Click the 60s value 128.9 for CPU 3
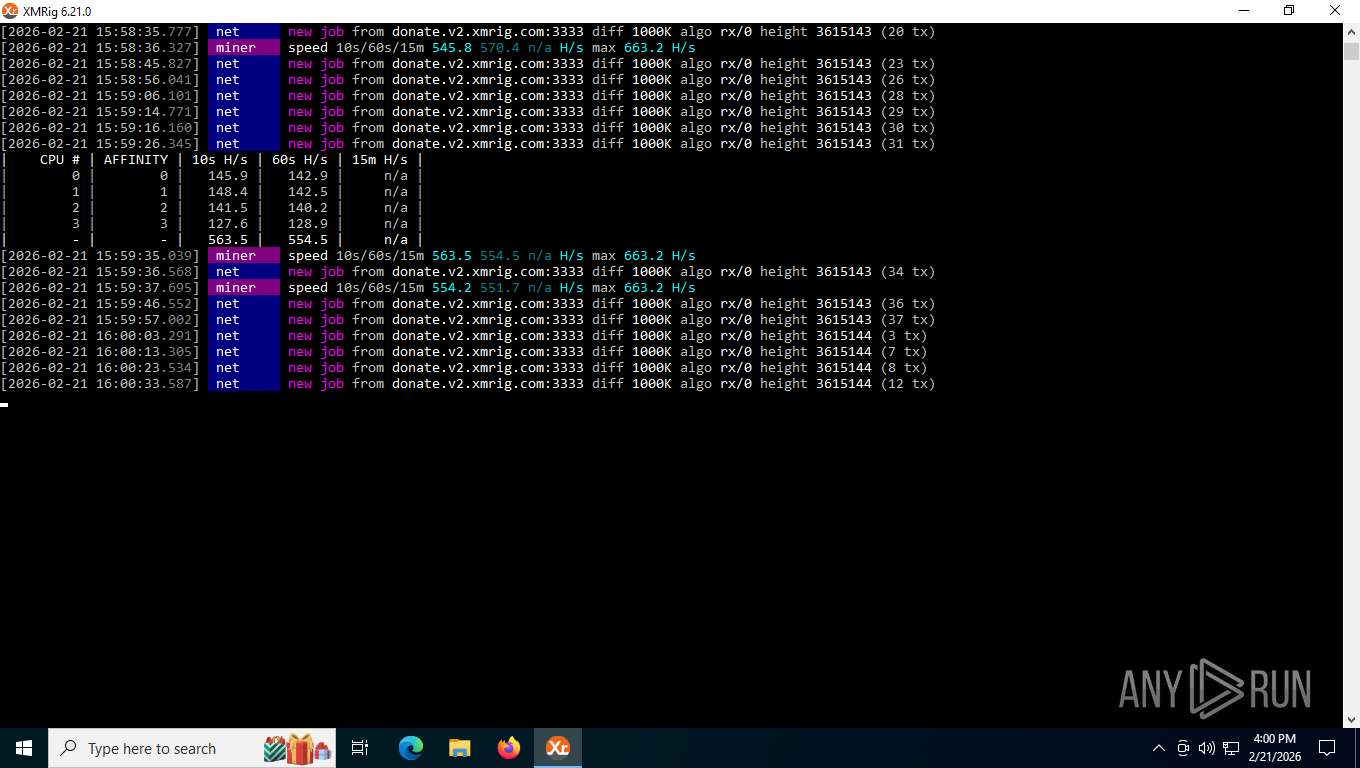This screenshot has height=768, width=1360. (x=308, y=224)
